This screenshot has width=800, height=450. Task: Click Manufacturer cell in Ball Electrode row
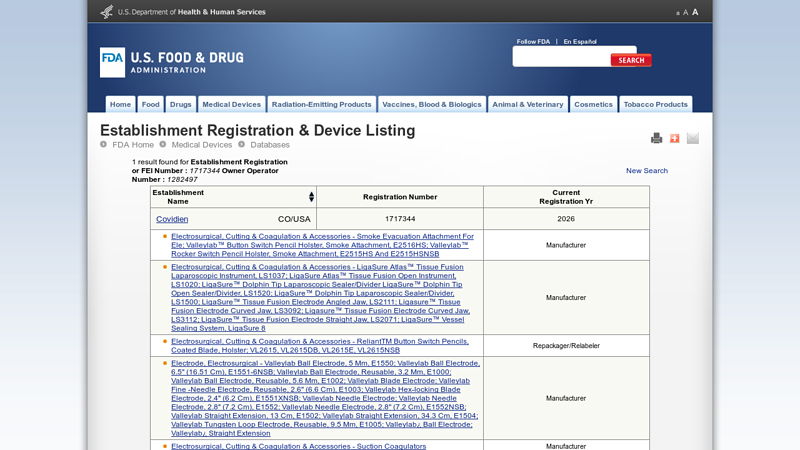(x=566, y=398)
